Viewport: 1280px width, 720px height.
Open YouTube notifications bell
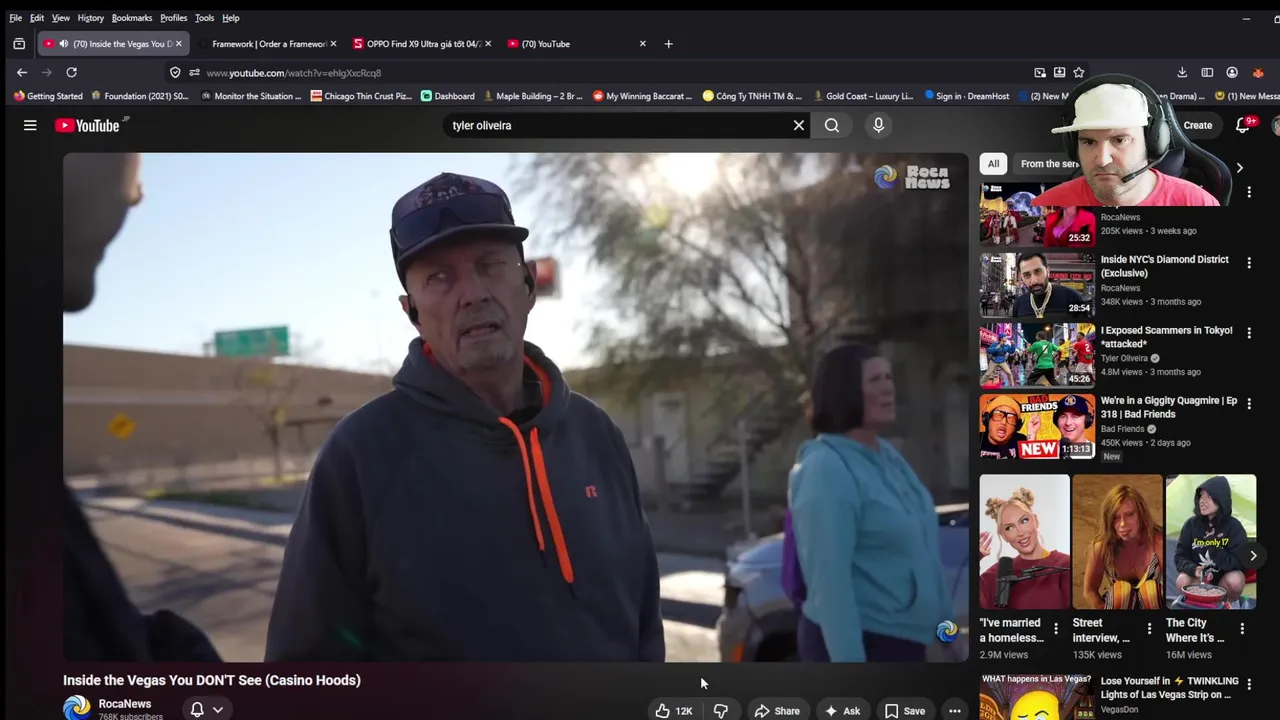coord(1243,125)
